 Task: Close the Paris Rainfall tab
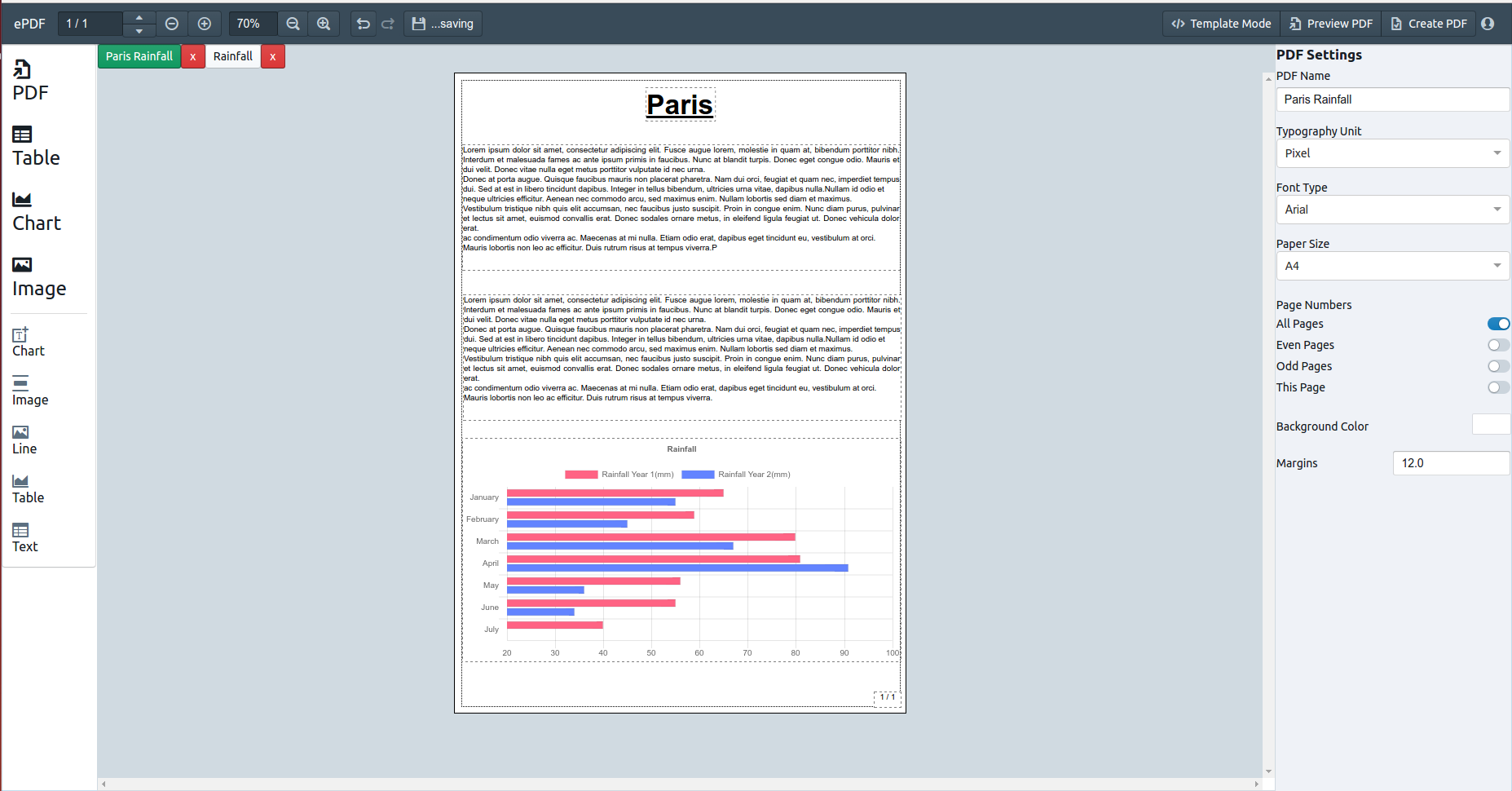pyautogui.click(x=192, y=56)
